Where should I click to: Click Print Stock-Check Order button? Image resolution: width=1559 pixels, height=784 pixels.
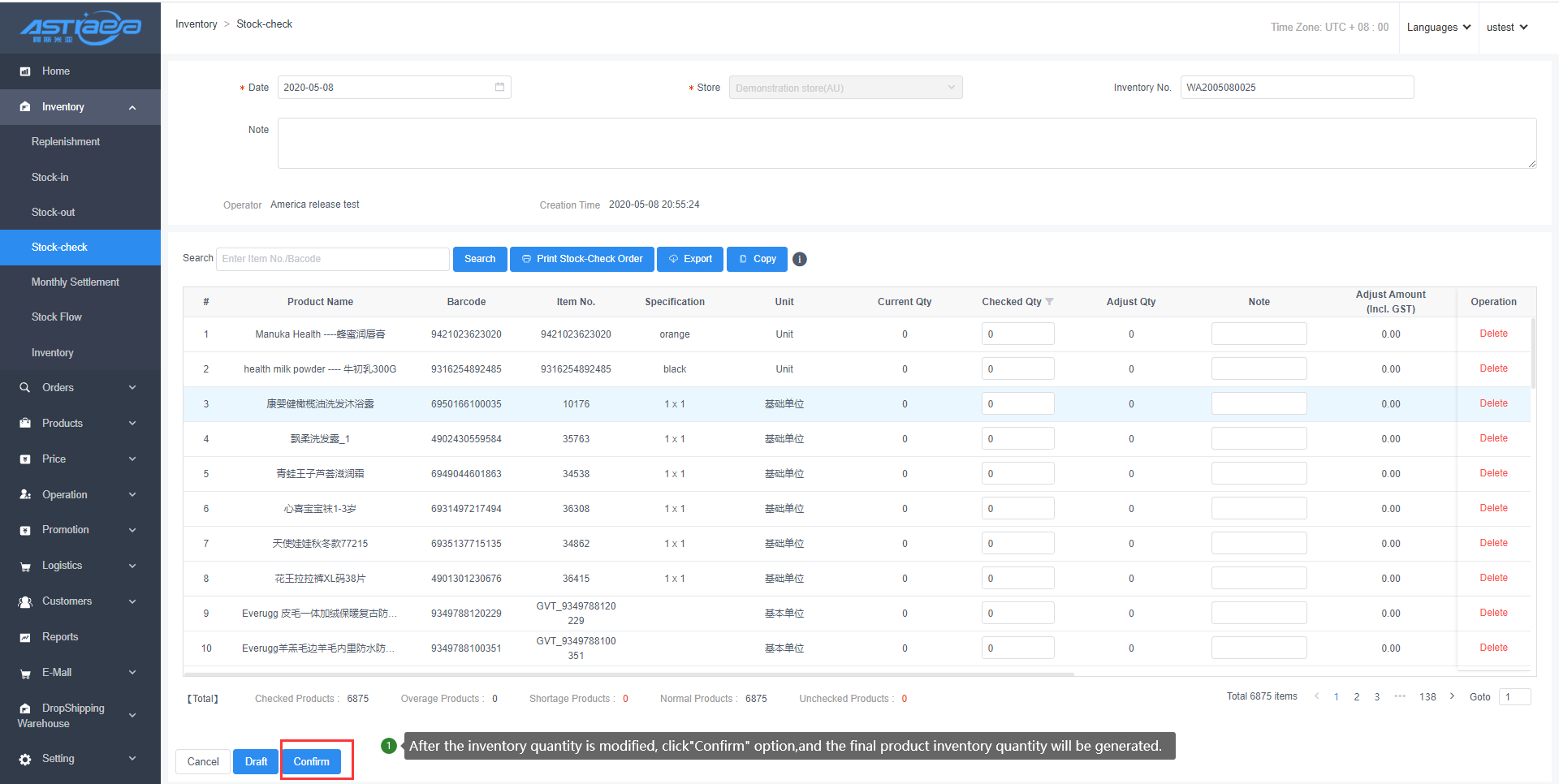(582, 259)
